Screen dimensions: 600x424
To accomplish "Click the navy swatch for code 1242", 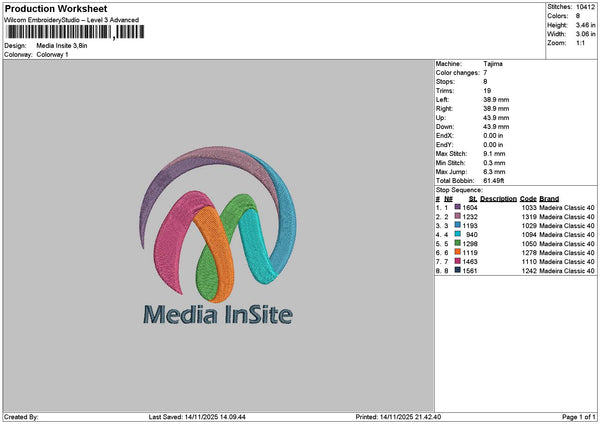I will [x=457, y=270].
